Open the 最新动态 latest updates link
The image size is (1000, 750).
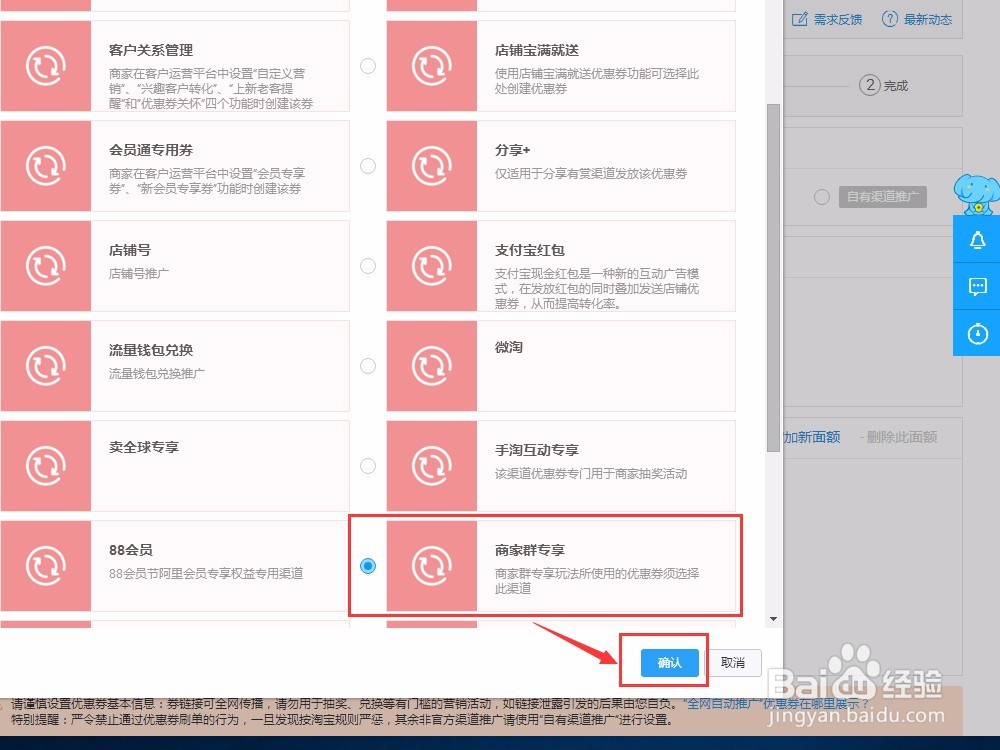[x=916, y=18]
